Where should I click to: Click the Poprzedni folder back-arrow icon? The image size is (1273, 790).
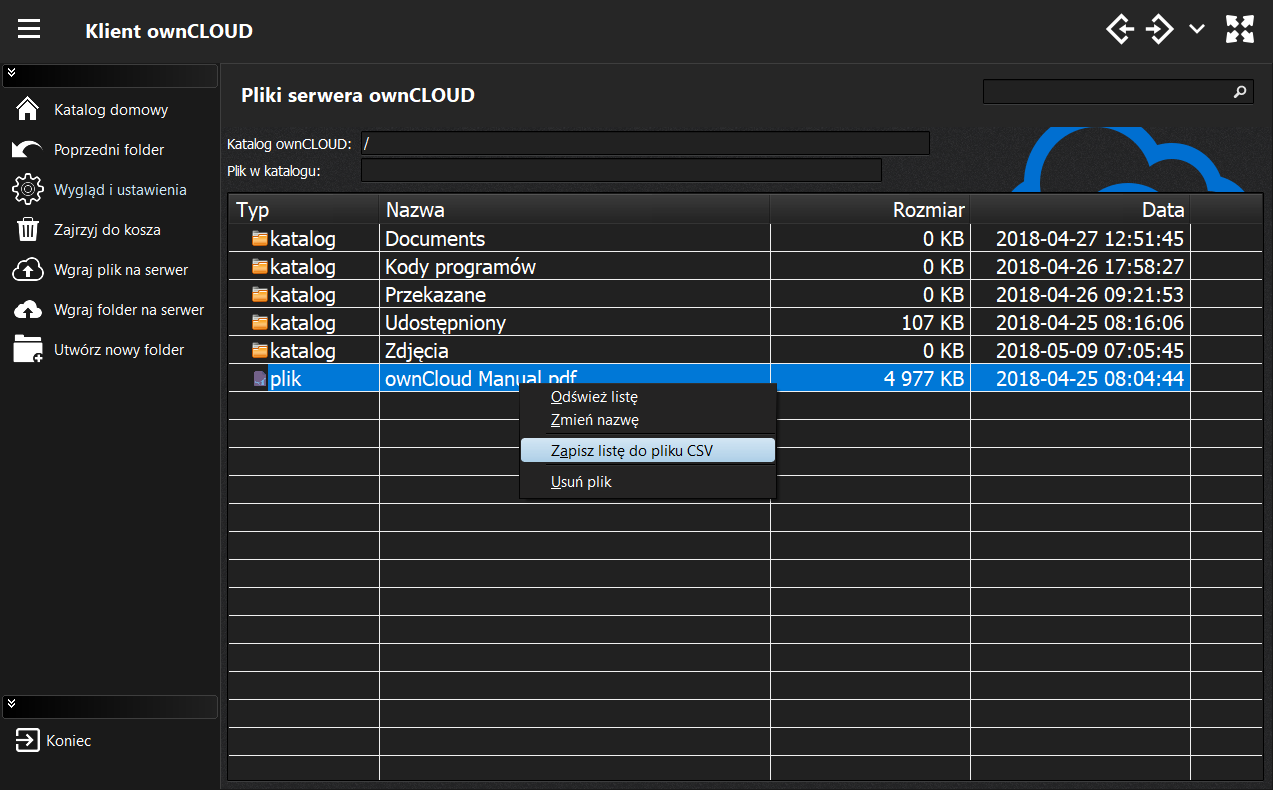click(x=28, y=149)
